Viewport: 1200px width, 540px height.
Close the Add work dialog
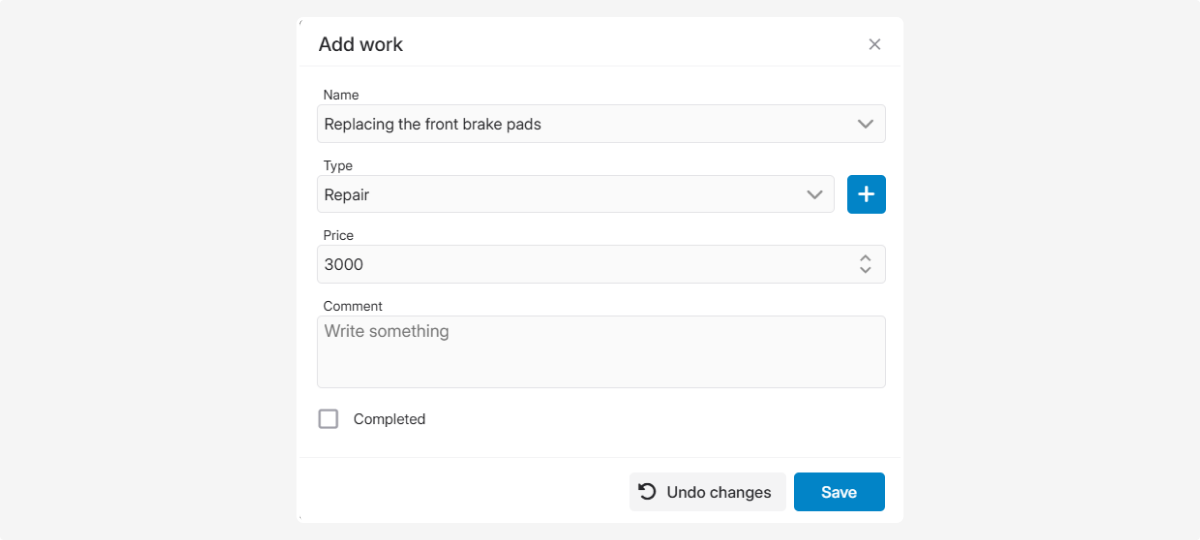point(874,44)
